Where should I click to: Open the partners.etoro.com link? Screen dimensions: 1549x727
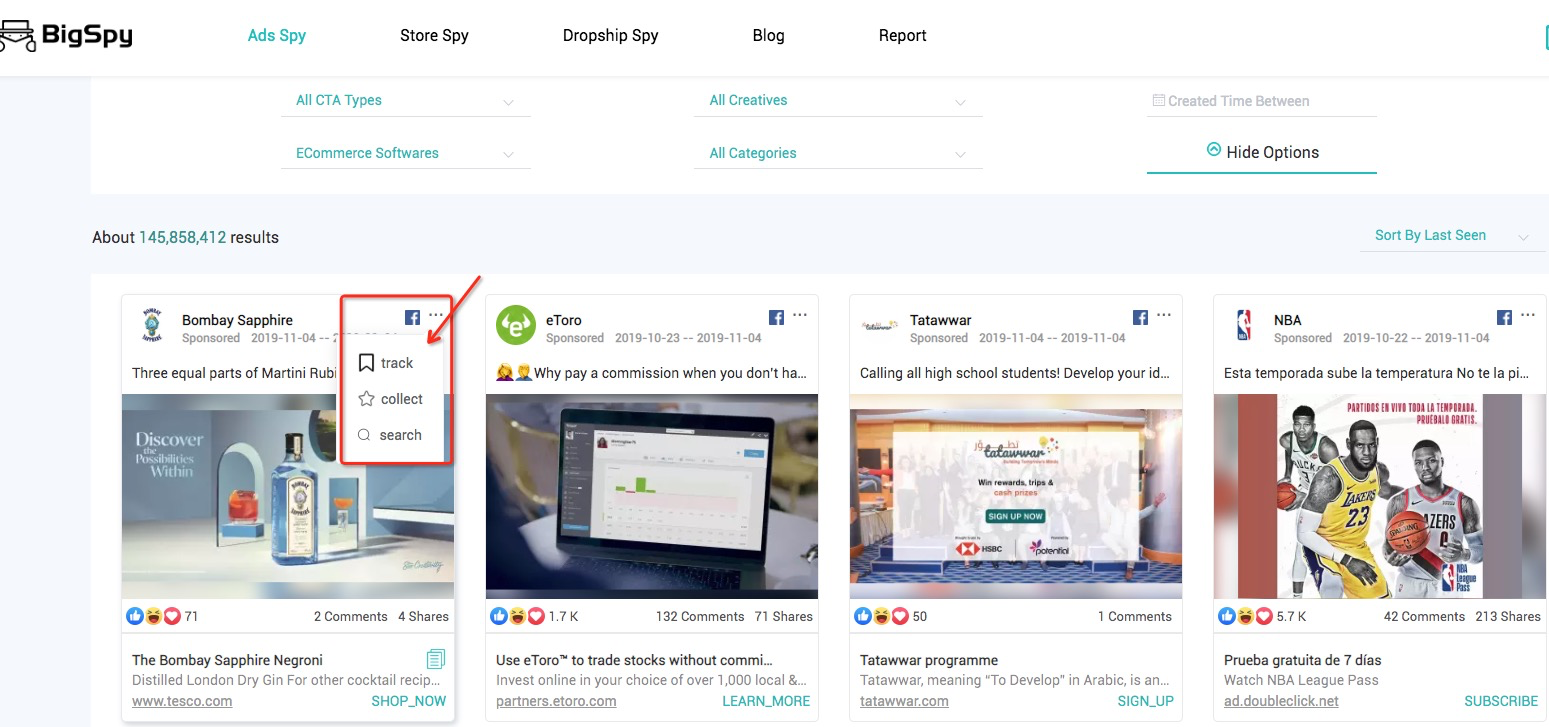coord(556,701)
